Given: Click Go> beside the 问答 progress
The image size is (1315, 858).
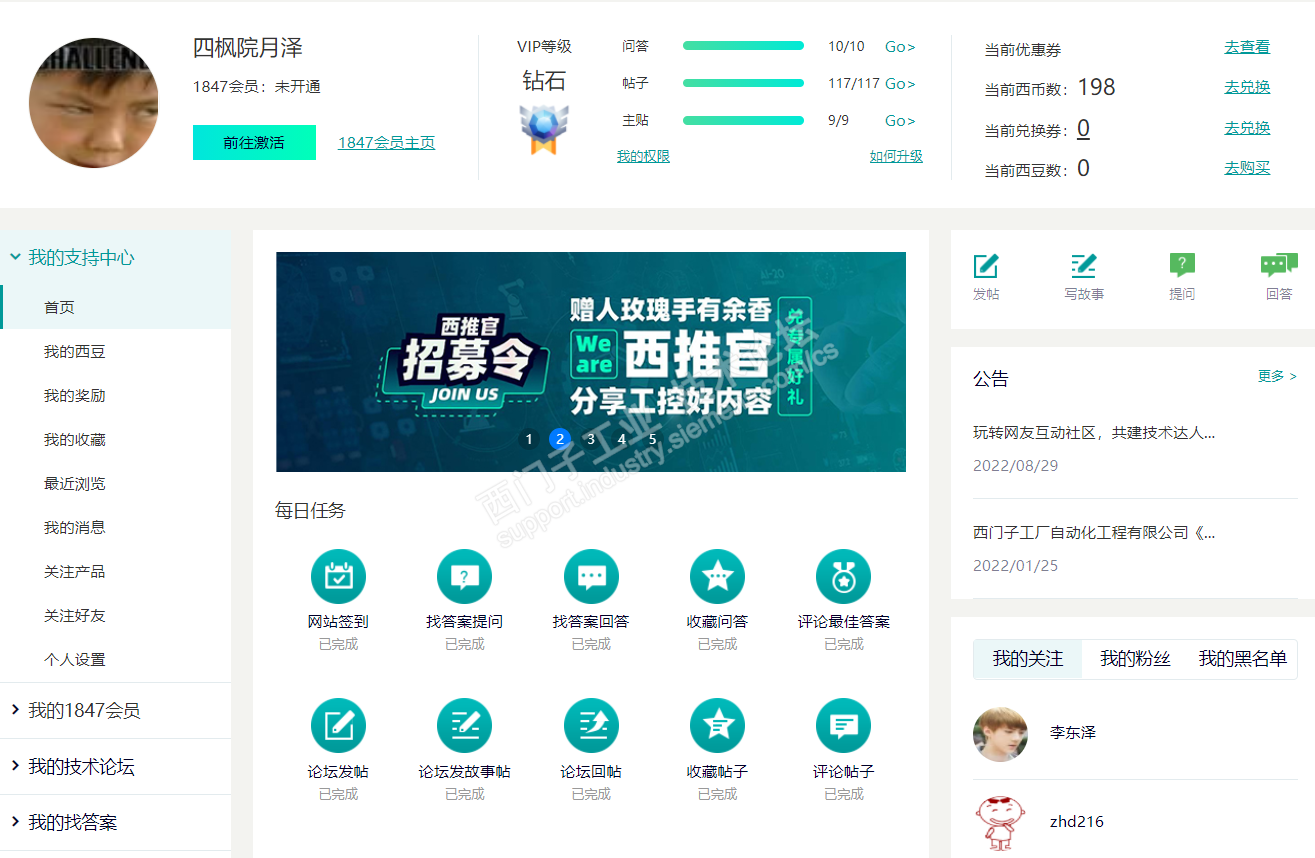Looking at the screenshot, I should coord(900,47).
